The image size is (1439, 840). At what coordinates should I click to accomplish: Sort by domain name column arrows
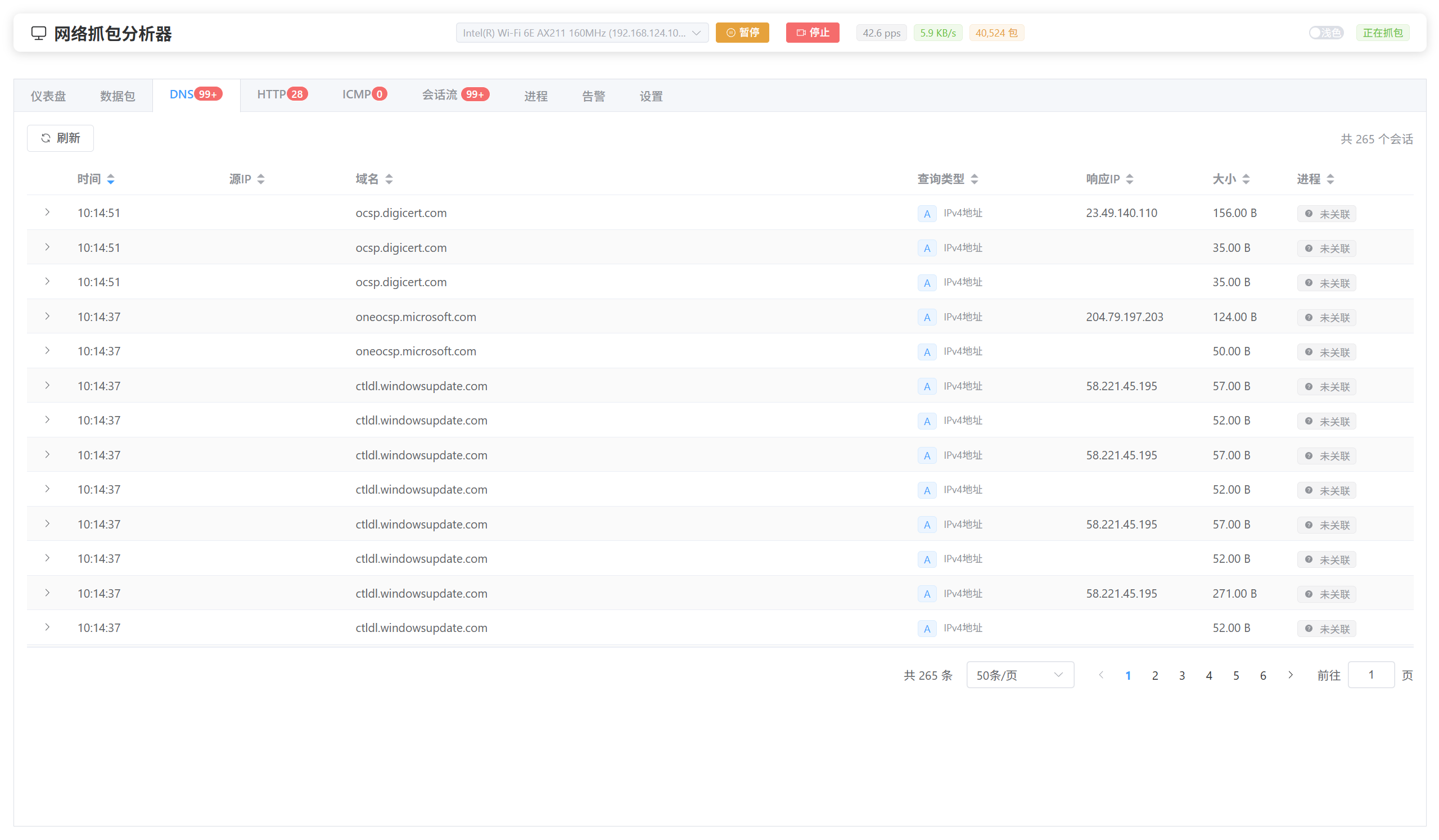pyautogui.click(x=389, y=179)
